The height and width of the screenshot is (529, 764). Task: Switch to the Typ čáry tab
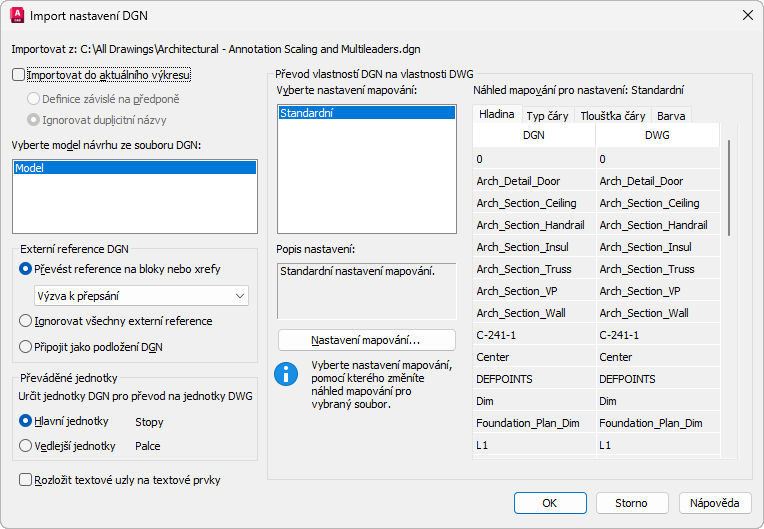tap(547, 116)
